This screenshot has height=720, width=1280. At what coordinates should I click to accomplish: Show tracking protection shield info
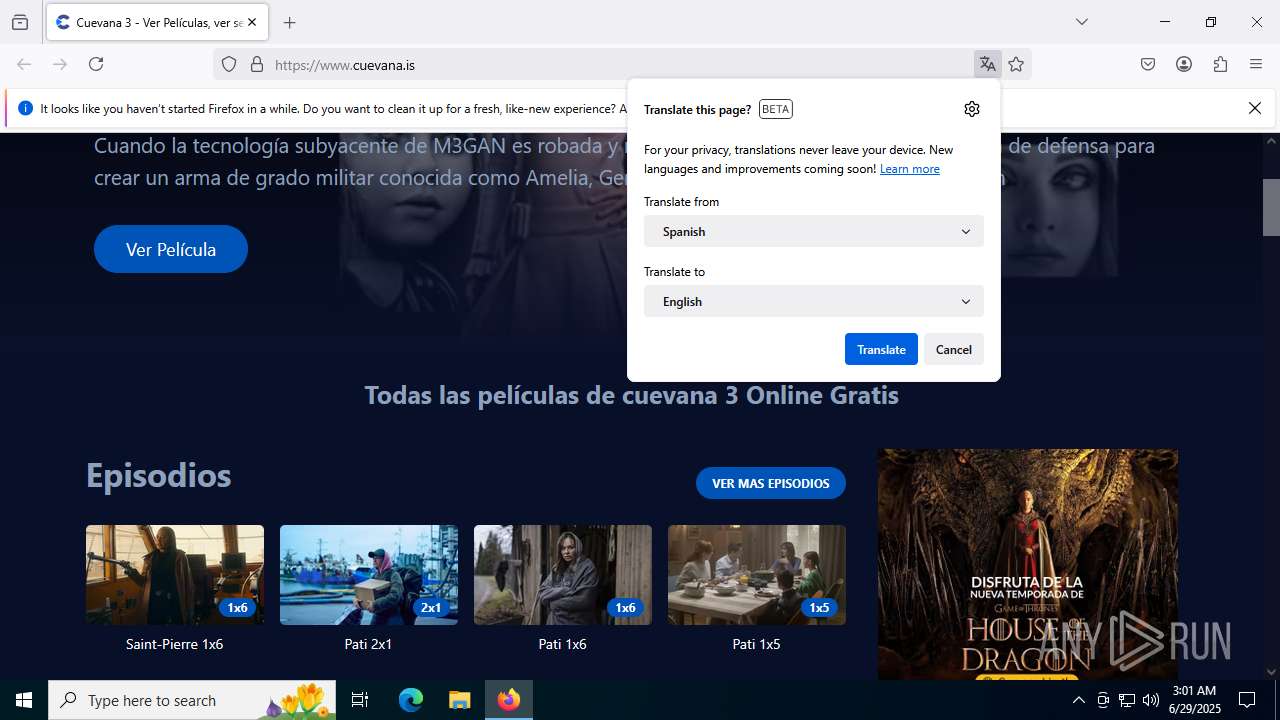(x=229, y=64)
